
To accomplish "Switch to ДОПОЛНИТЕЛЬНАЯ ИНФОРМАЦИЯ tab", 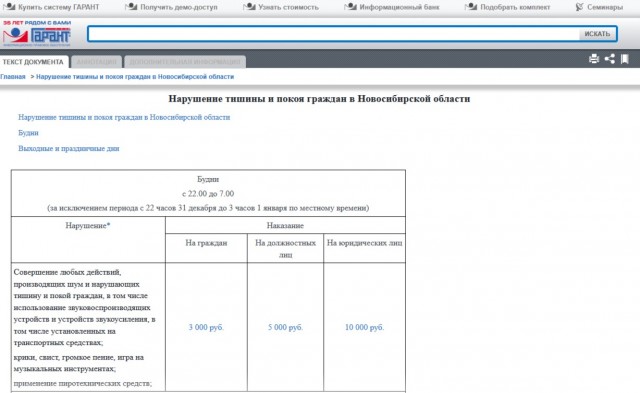I will (x=185, y=62).
